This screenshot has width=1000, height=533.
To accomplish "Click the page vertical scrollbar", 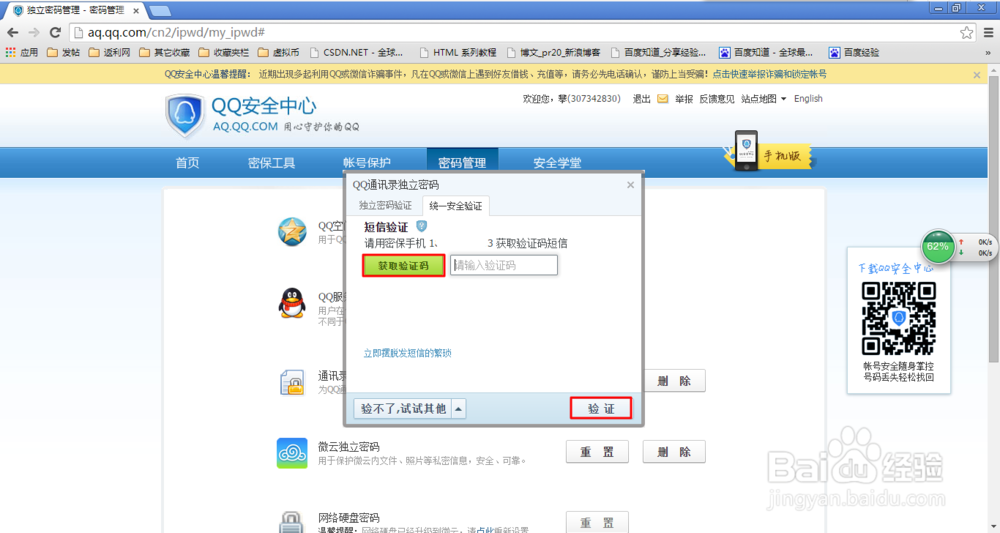I will (994, 219).
